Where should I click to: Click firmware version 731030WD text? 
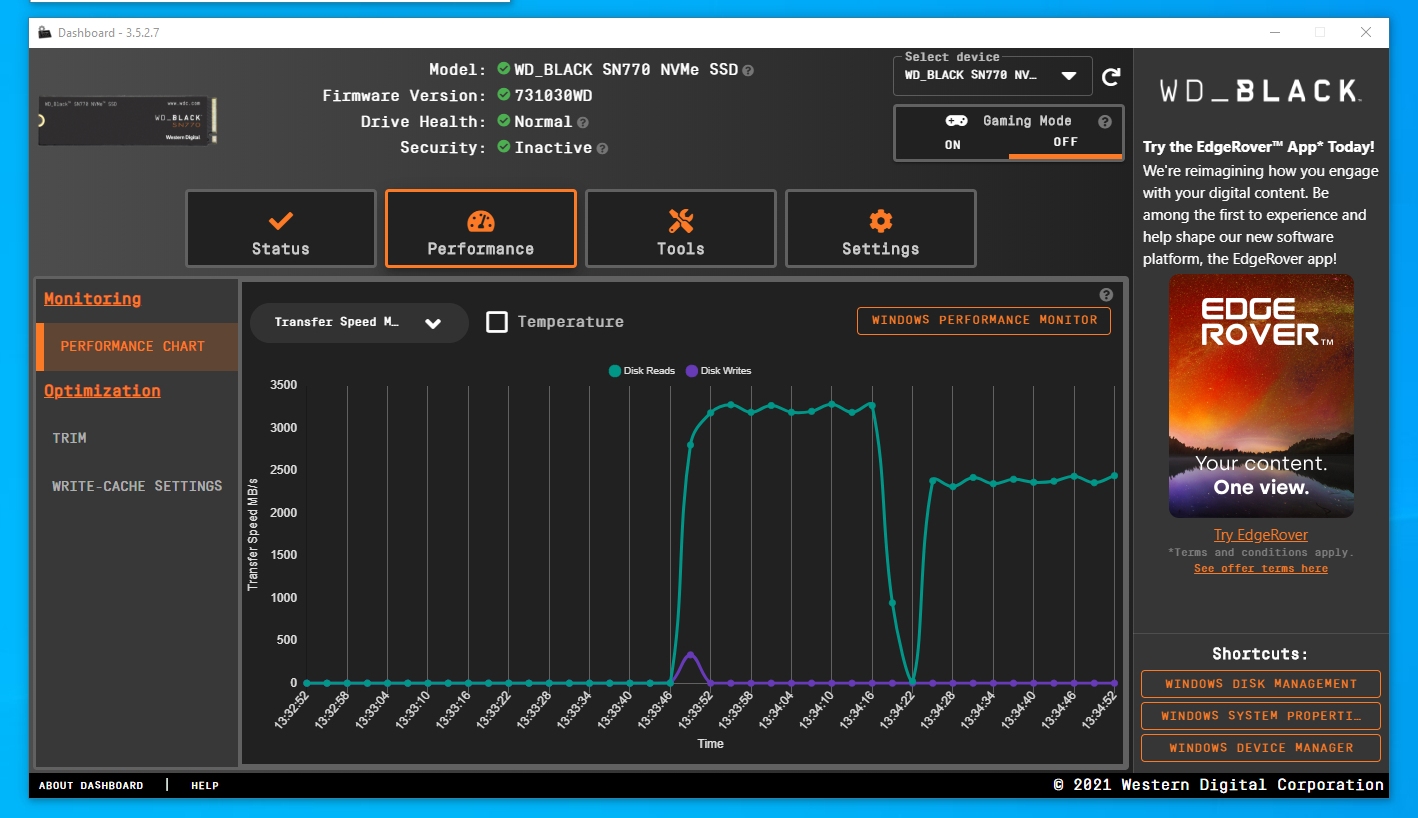pos(553,96)
